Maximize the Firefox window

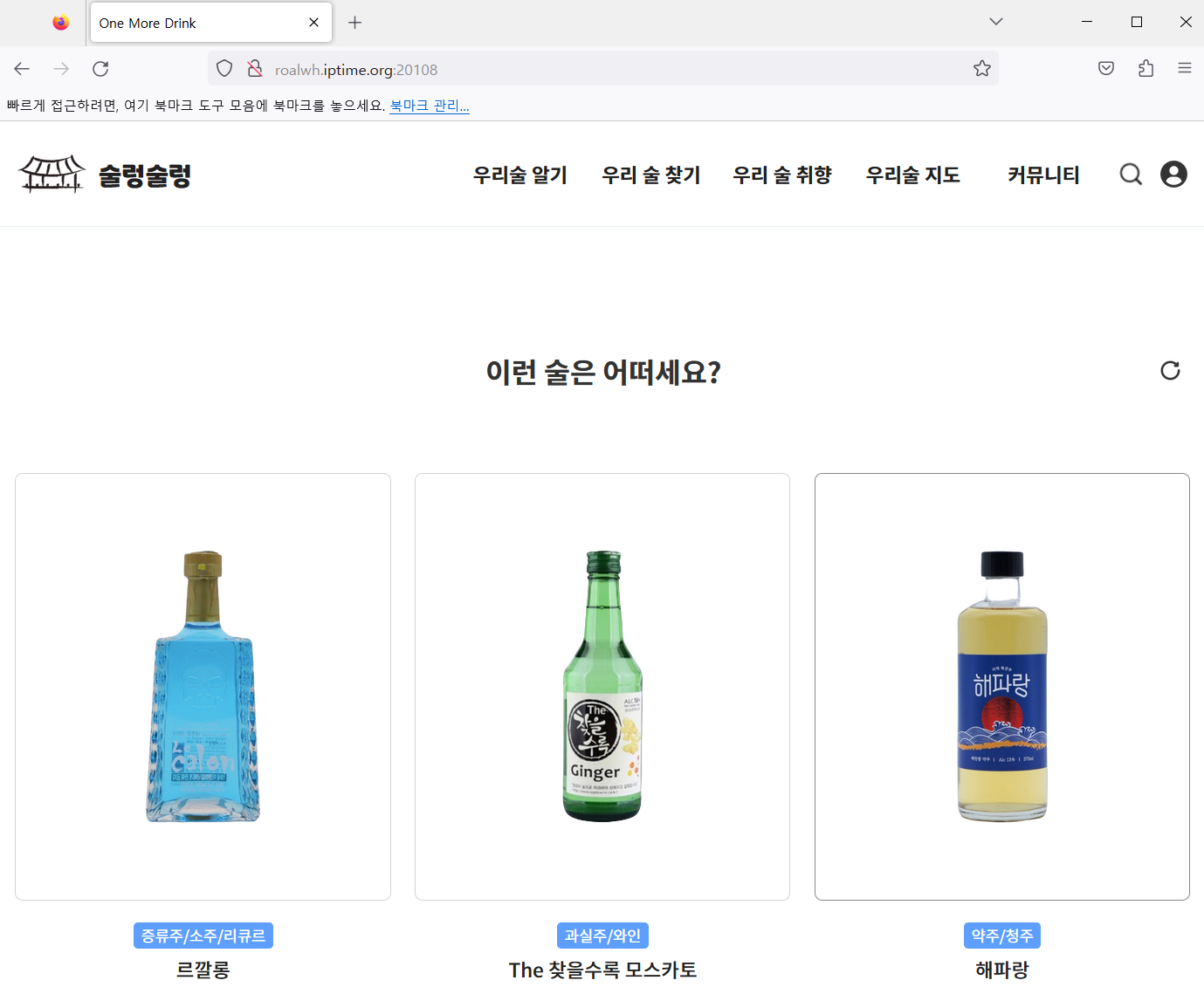click(x=1137, y=22)
